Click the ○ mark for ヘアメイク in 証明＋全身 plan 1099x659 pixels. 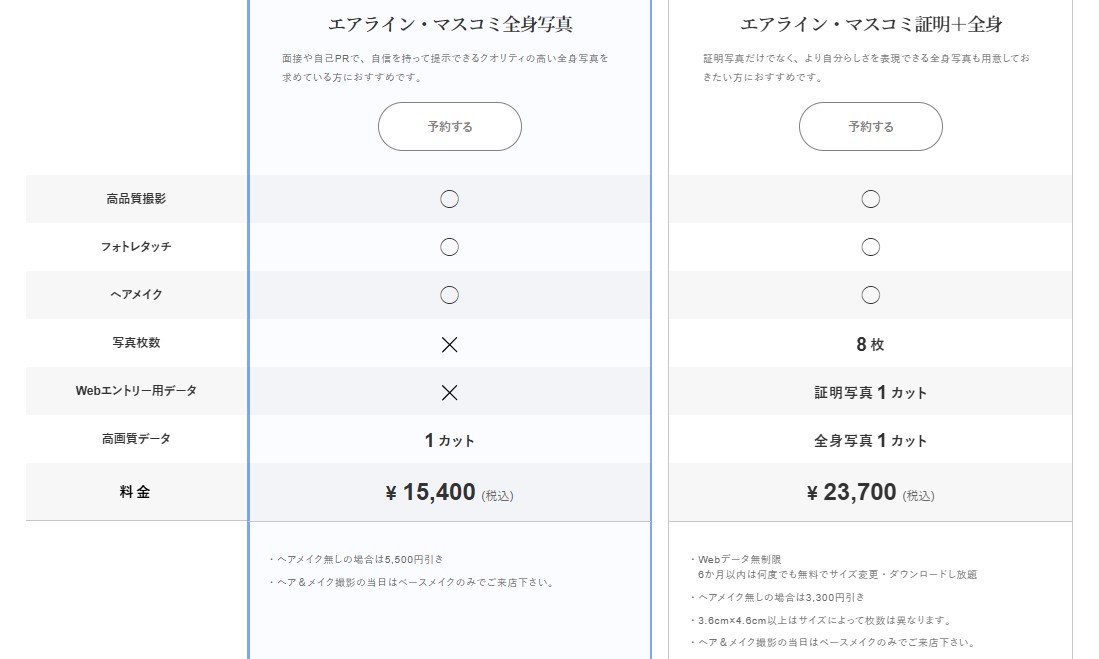click(x=870, y=294)
